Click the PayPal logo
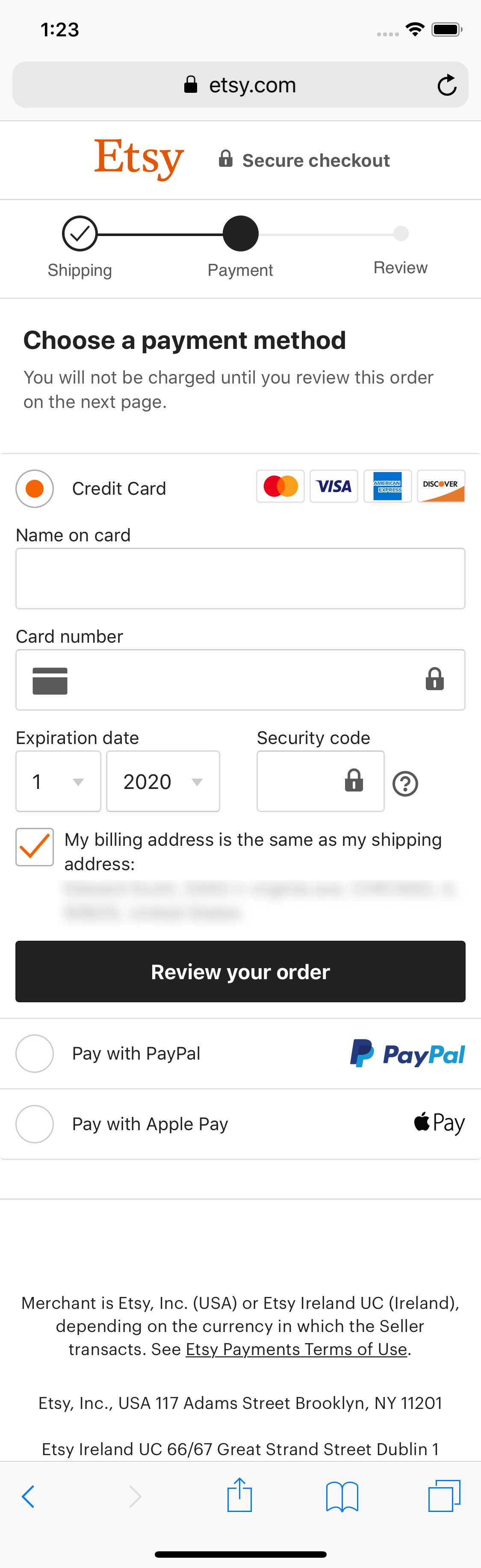This screenshot has width=481, height=1568. coord(407,1052)
